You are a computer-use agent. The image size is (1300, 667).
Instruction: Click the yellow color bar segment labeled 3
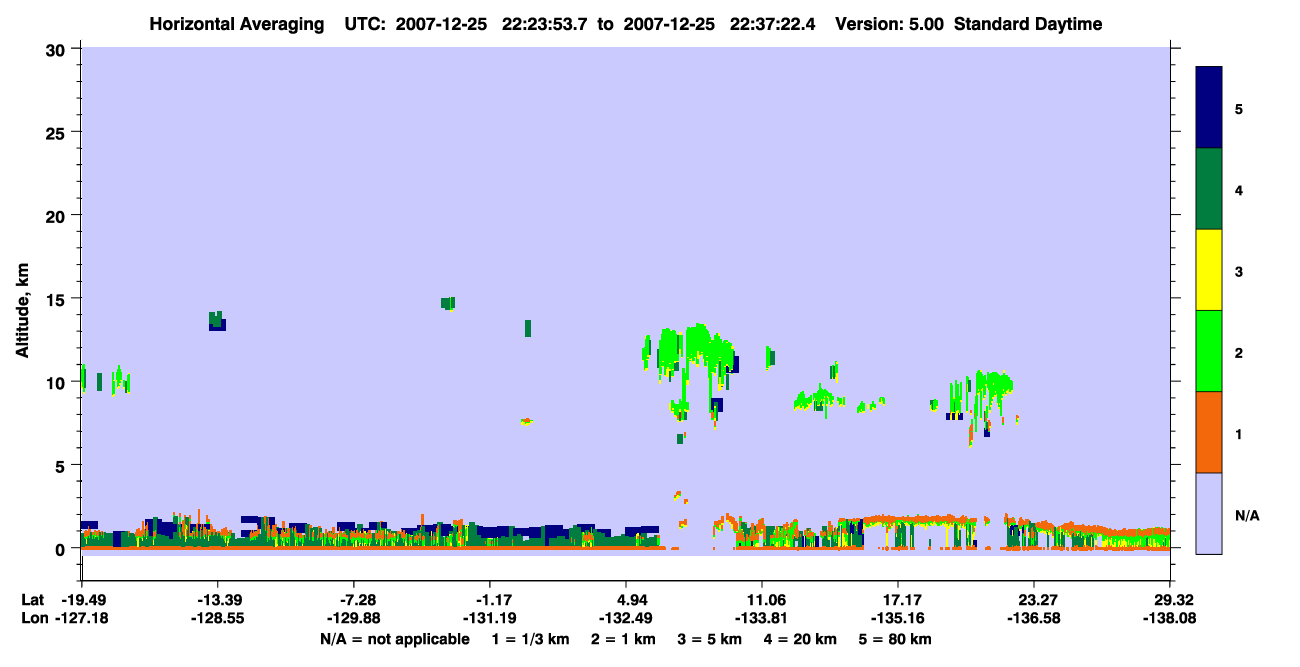pos(1209,270)
